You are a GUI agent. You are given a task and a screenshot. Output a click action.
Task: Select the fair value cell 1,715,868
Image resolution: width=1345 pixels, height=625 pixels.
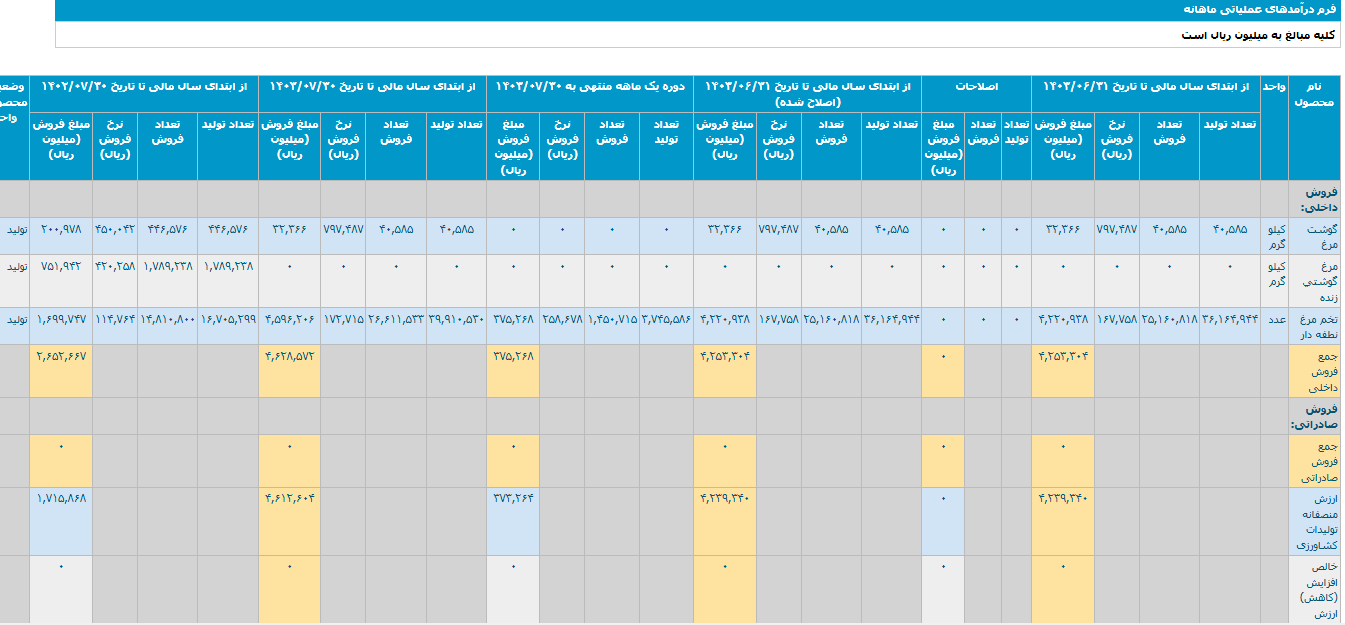pos(61,498)
